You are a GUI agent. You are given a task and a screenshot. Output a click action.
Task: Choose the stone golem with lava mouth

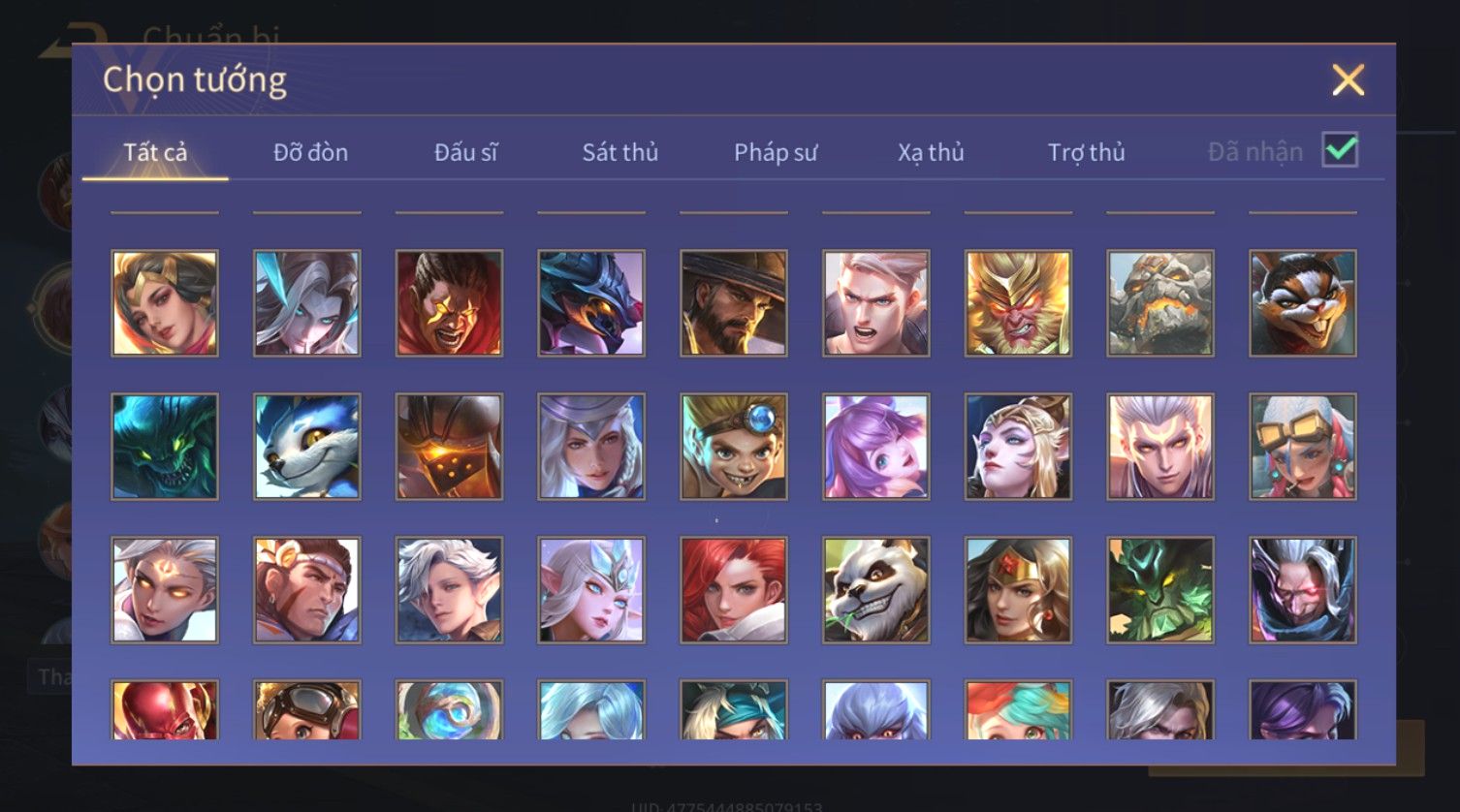pos(1160,303)
